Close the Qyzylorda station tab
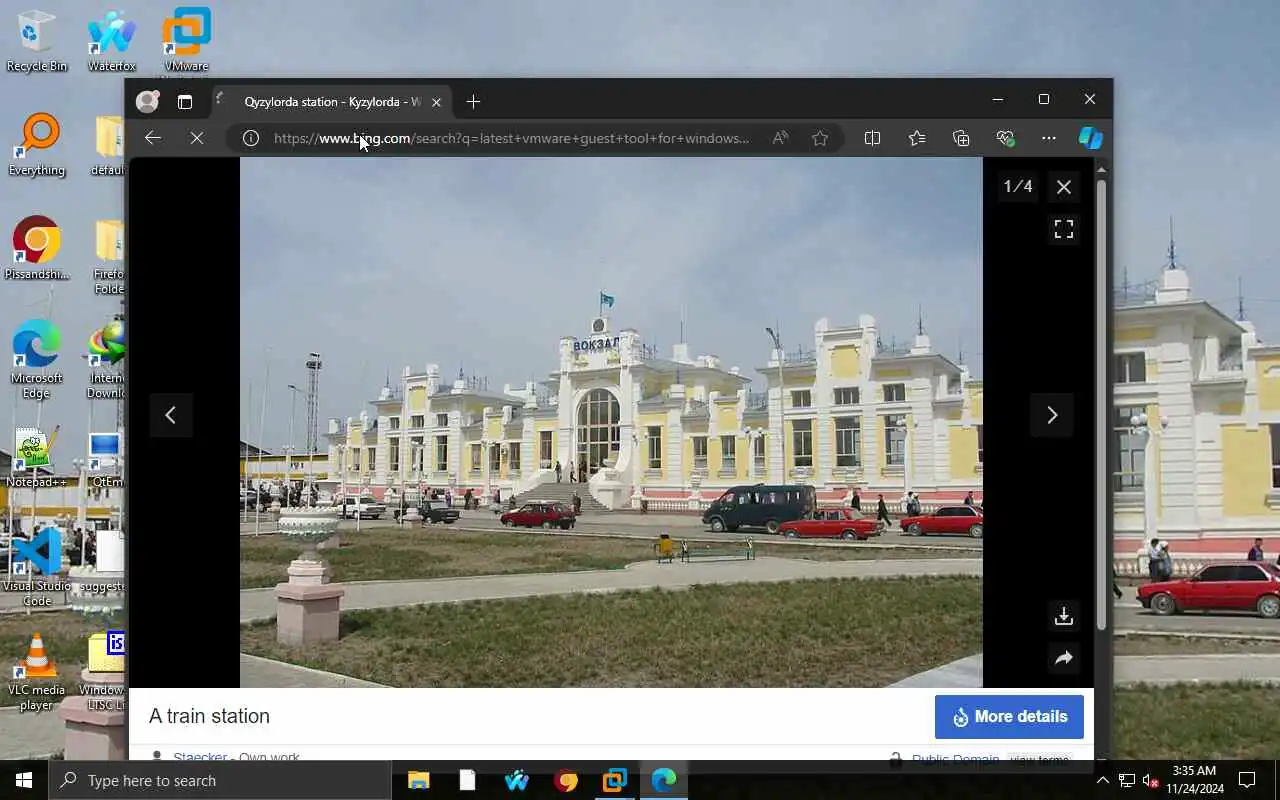1280x800 pixels. [436, 102]
